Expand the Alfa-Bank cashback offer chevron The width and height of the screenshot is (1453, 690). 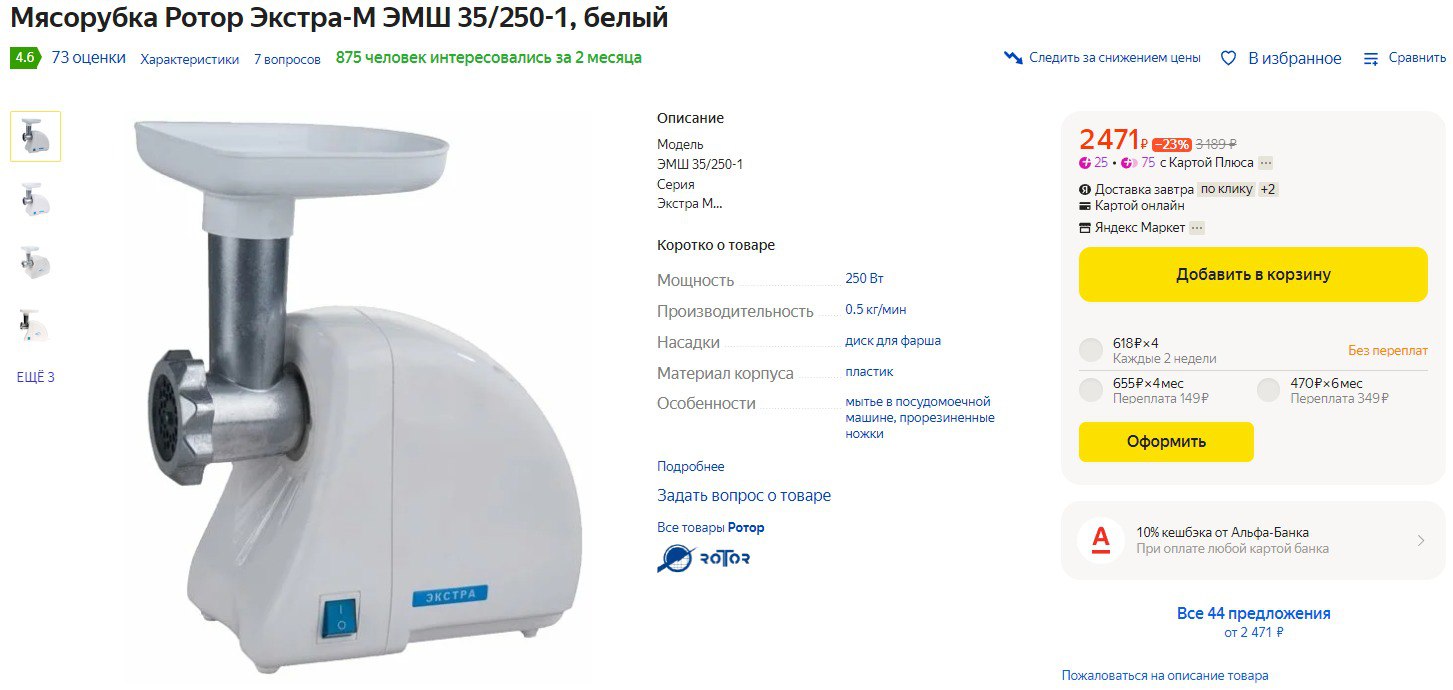click(1421, 541)
